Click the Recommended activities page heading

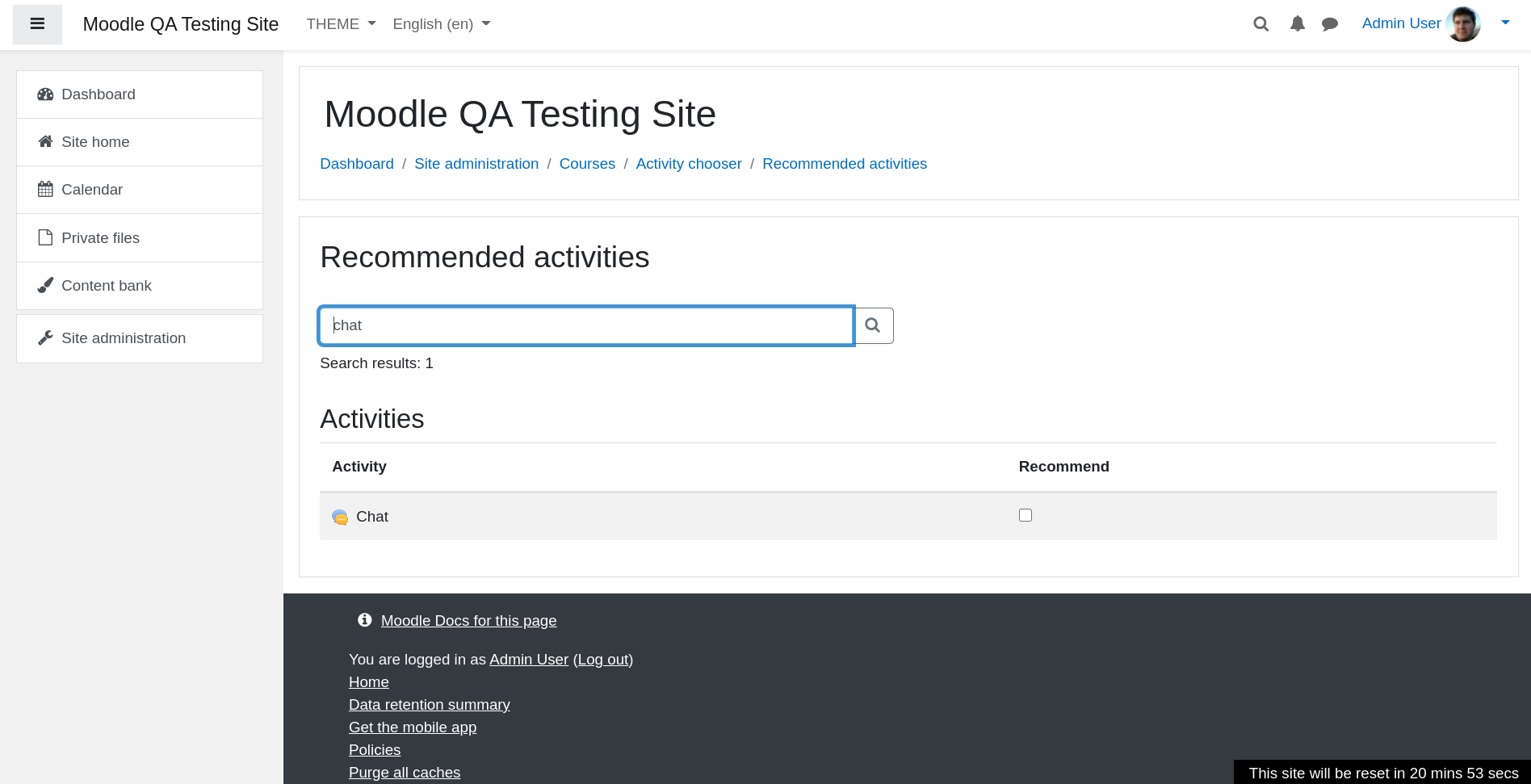(484, 258)
